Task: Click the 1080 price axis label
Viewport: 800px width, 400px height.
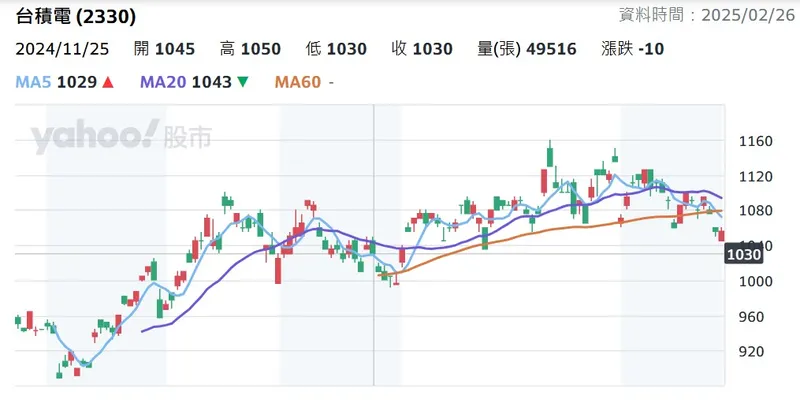Action: (x=756, y=210)
